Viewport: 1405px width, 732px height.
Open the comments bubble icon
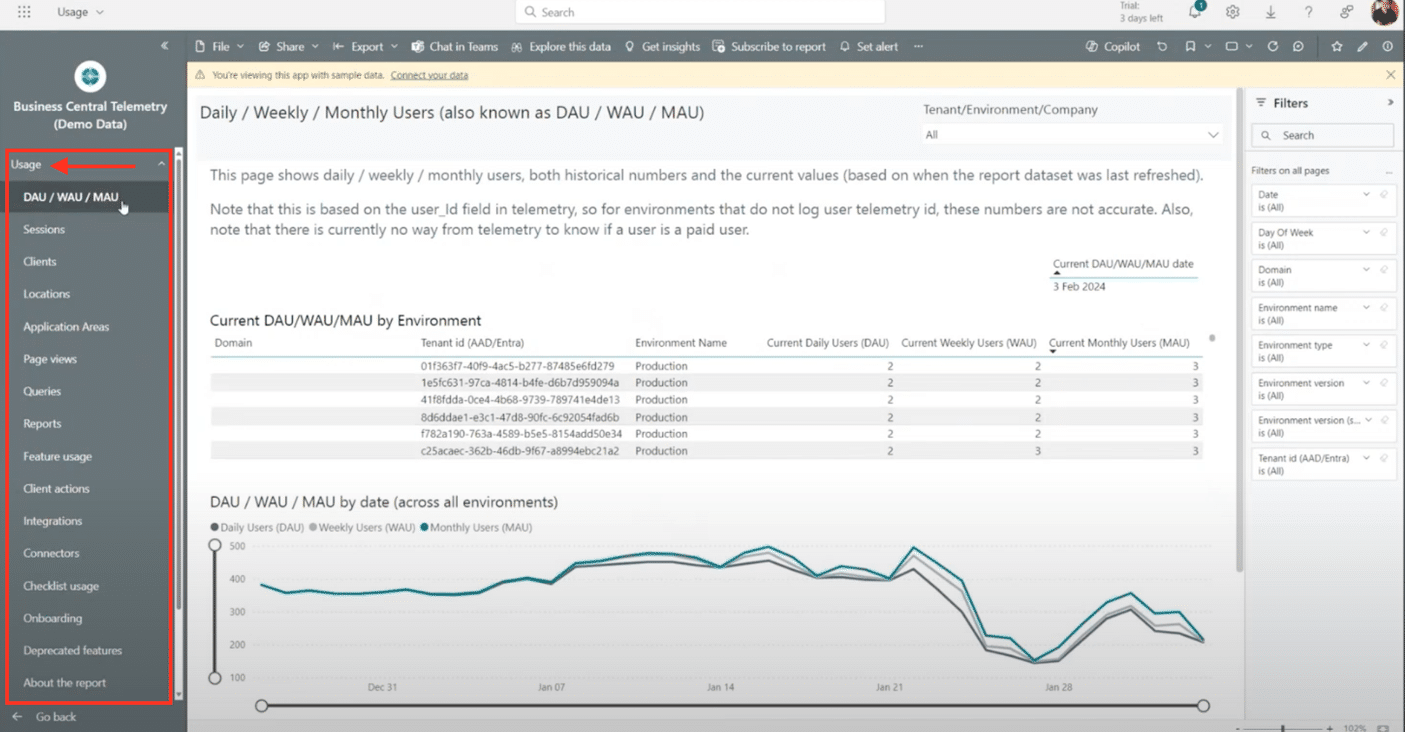pos(1298,46)
